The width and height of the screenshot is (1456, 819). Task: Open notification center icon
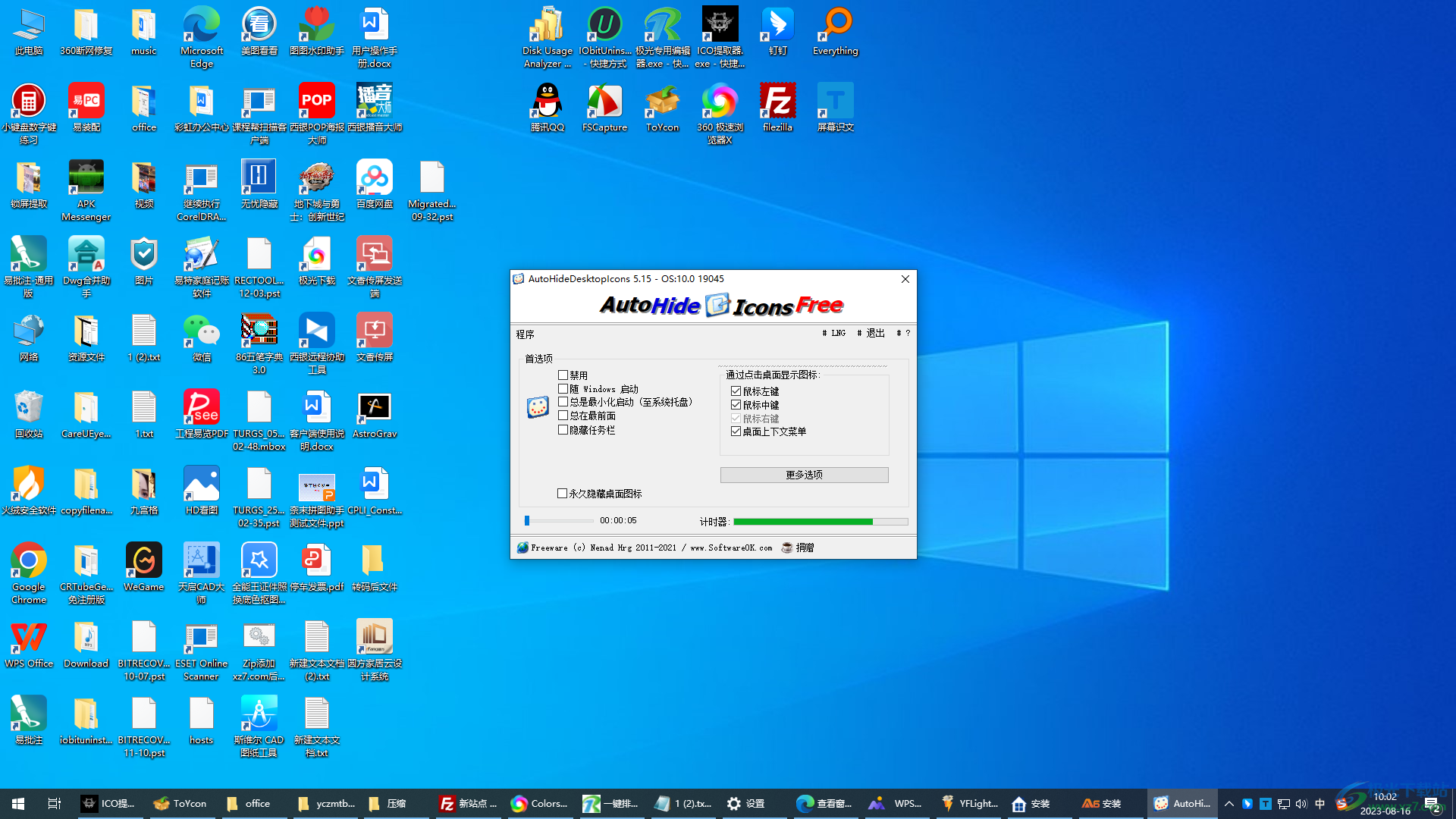pos(1432,804)
